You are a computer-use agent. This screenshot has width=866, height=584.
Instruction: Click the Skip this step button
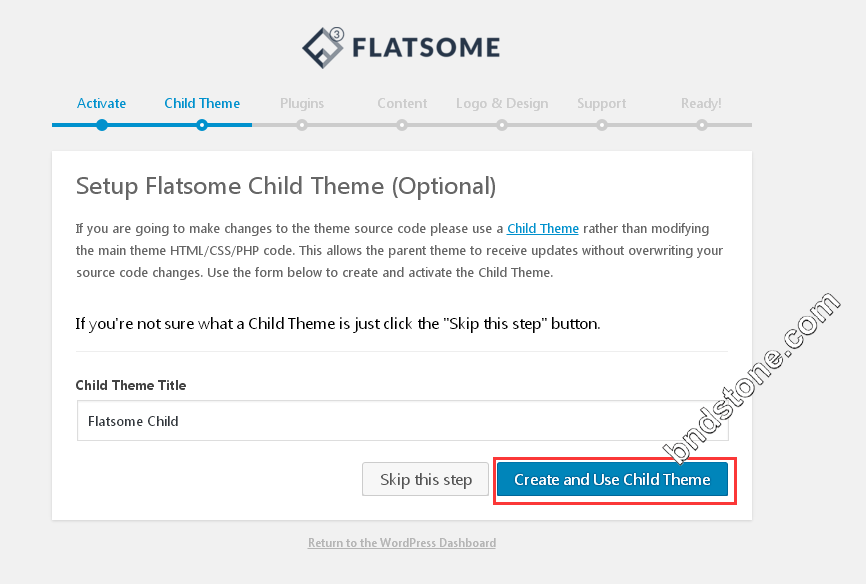coord(425,480)
